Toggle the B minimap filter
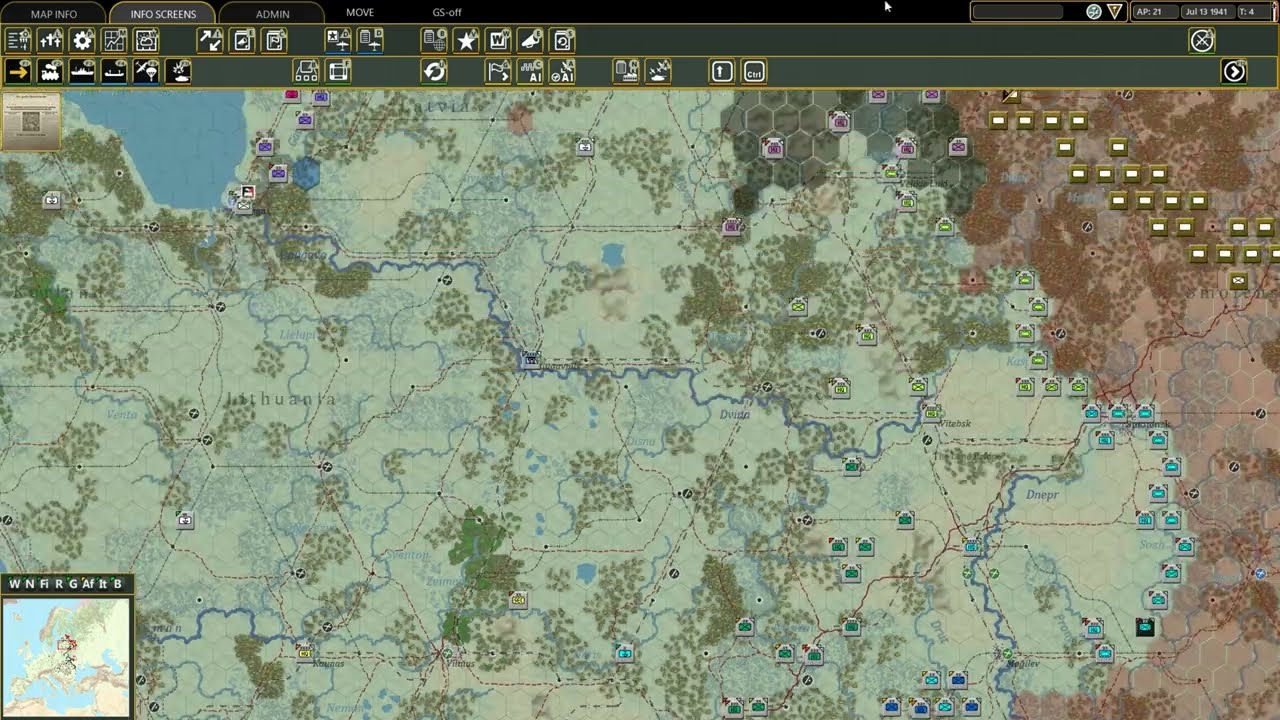 pos(117,584)
